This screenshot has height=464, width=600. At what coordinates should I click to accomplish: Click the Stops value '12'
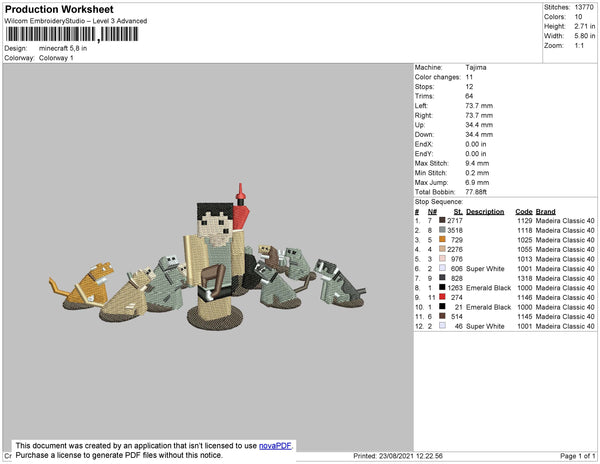[469, 86]
